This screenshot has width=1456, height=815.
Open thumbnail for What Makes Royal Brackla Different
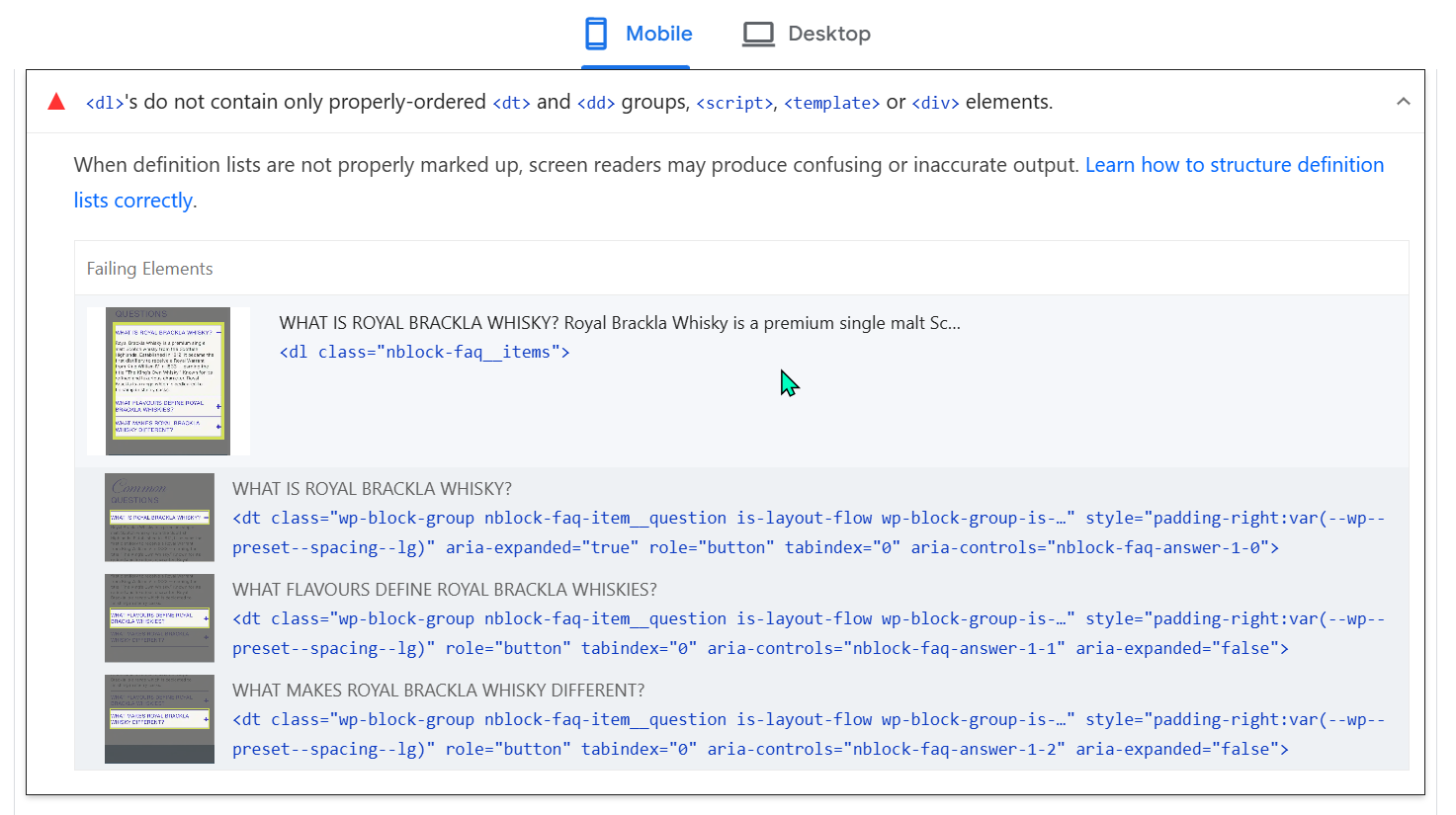(159, 719)
